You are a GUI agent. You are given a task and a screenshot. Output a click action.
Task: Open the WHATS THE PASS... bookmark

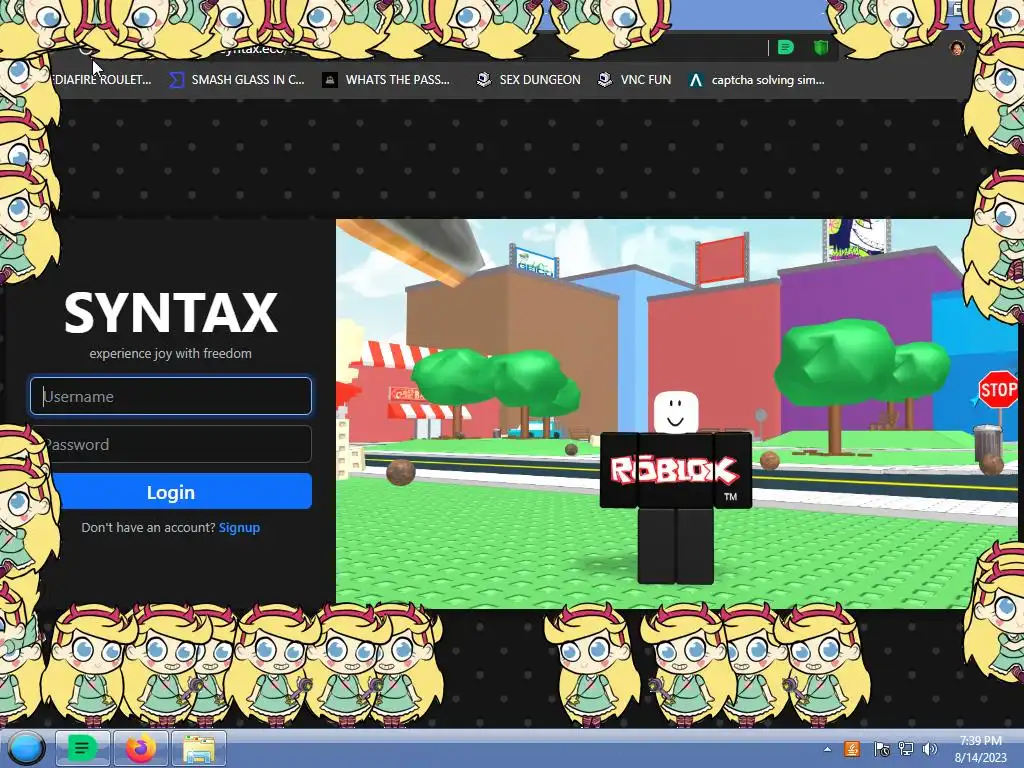pos(387,80)
